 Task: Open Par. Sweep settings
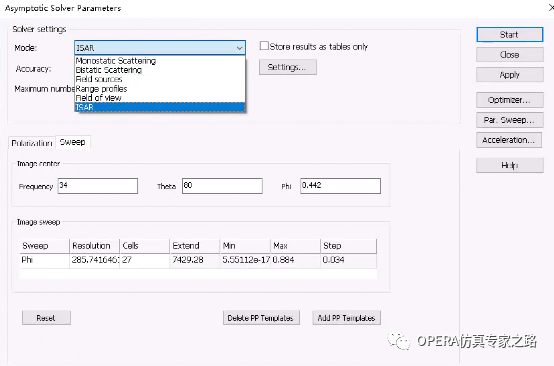509,120
